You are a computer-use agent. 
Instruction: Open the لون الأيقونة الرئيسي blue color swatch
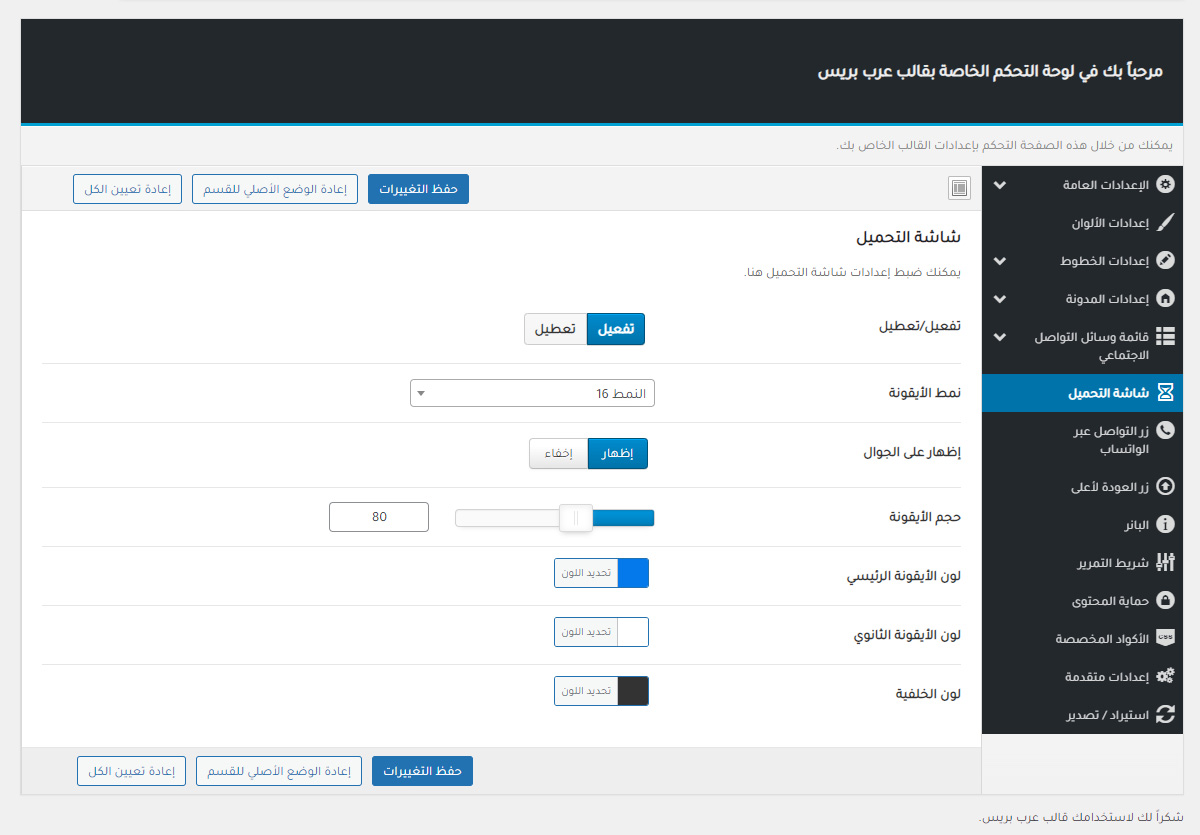(633, 573)
